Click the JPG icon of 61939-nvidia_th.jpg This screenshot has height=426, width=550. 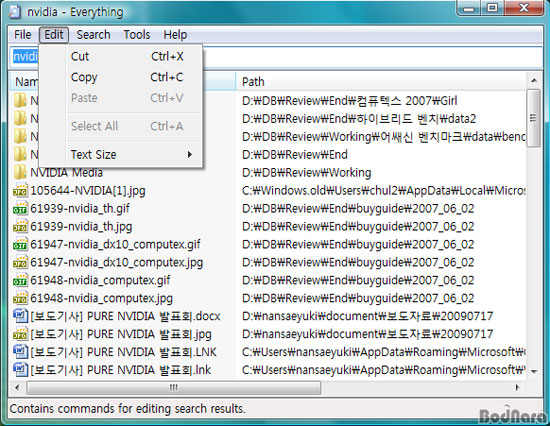(x=20, y=226)
